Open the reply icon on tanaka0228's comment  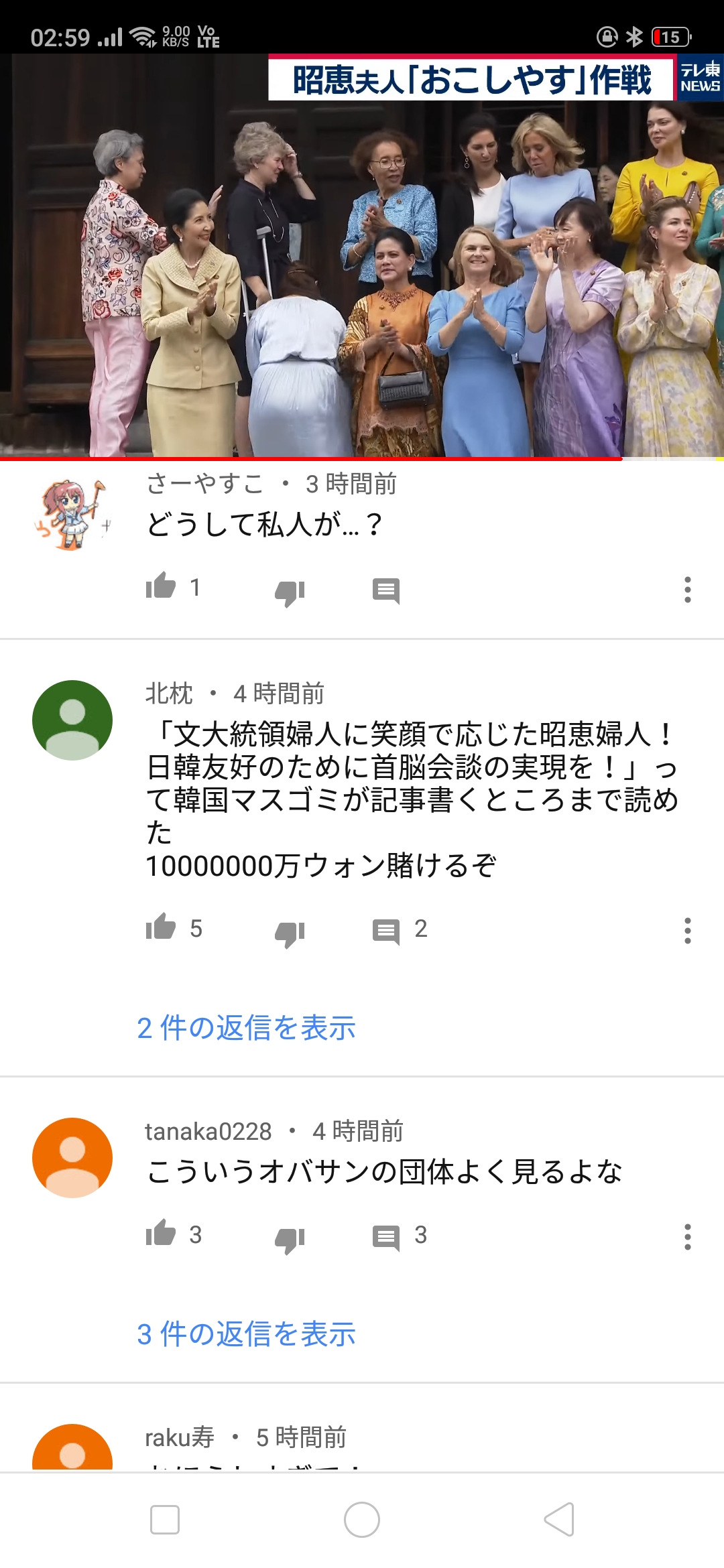coord(386,1238)
